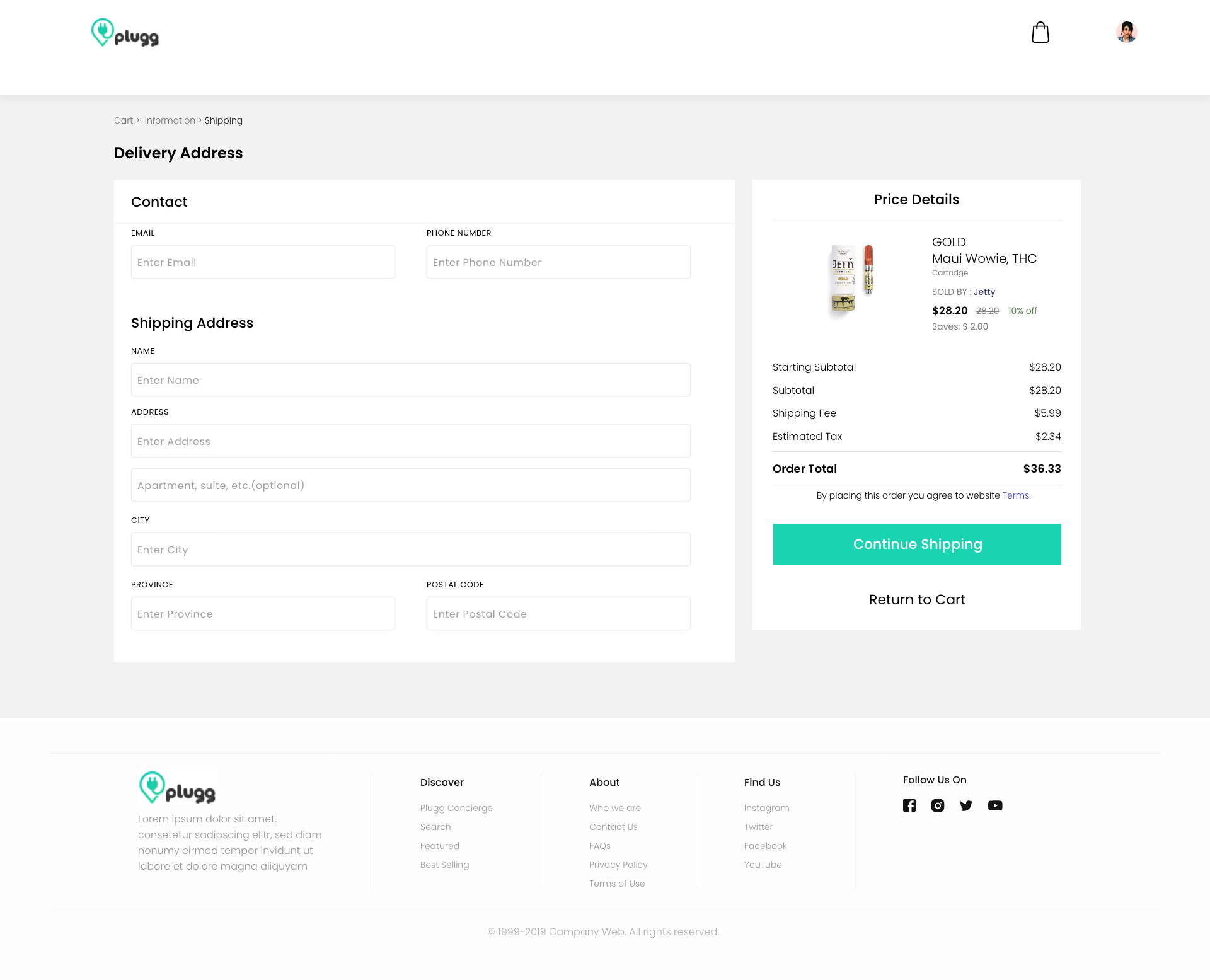The height and width of the screenshot is (980, 1210).
Task: Click the Starting Subtotal $28.20 value
Action: coord(1045,367)
